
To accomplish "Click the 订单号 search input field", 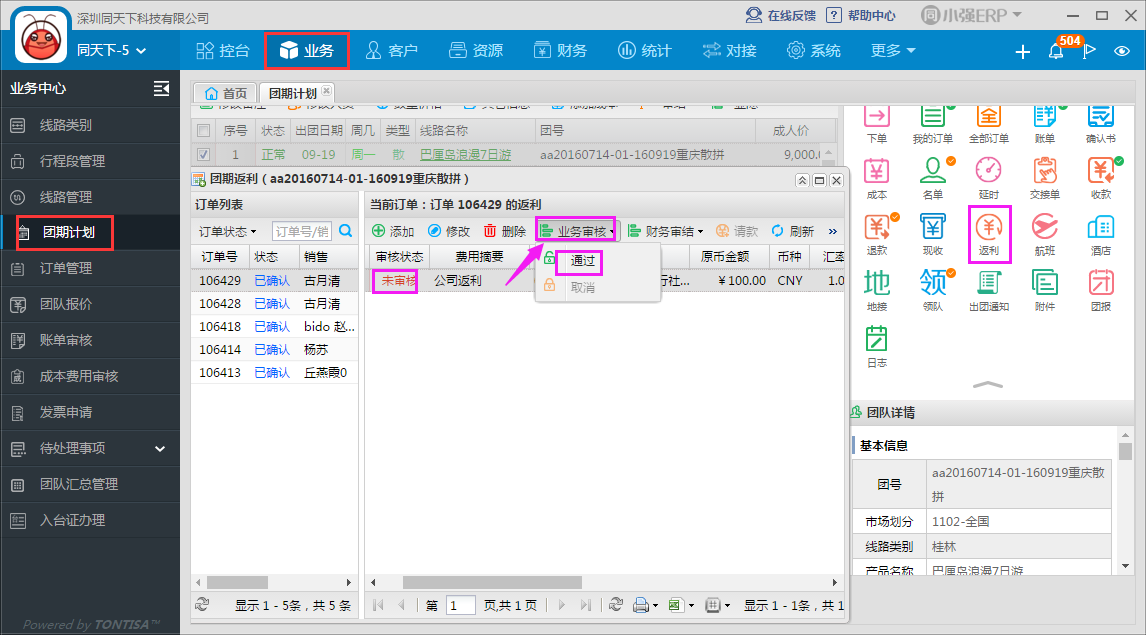I will coord(302,232).
